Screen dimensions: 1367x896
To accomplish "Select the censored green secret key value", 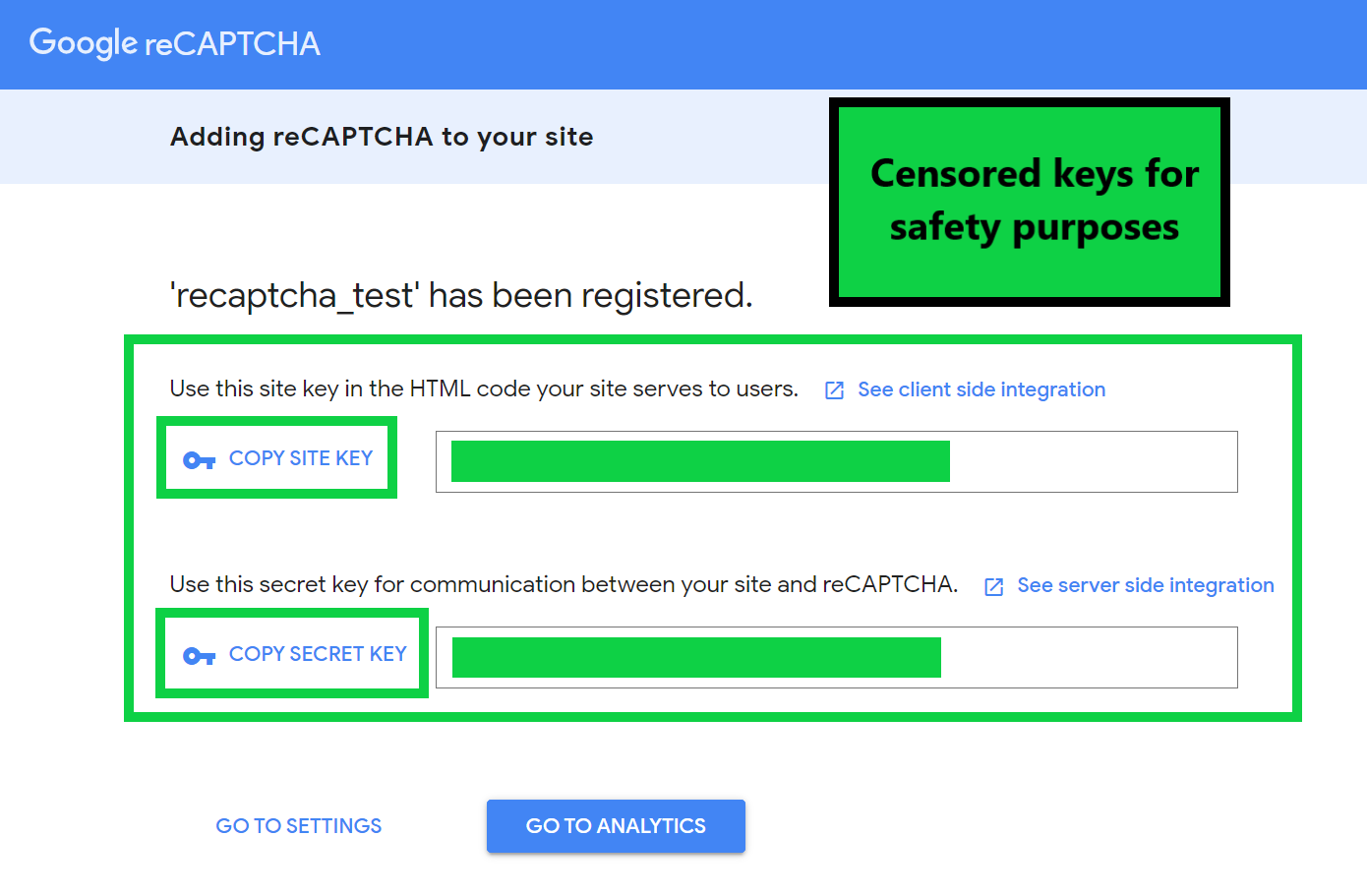I will pos(696,657).
